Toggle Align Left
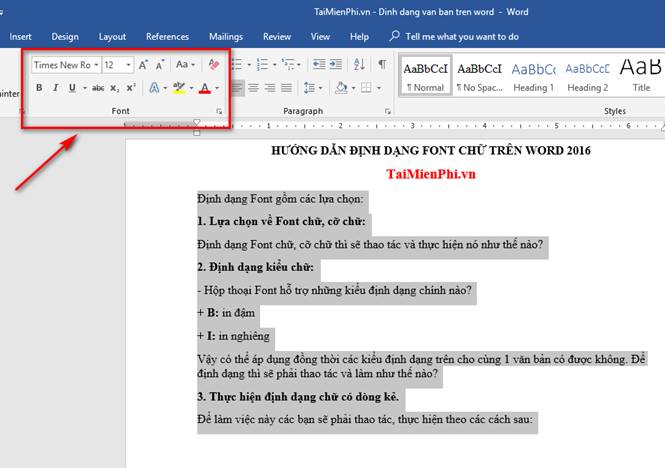665x468 pixels. point(238,88)
